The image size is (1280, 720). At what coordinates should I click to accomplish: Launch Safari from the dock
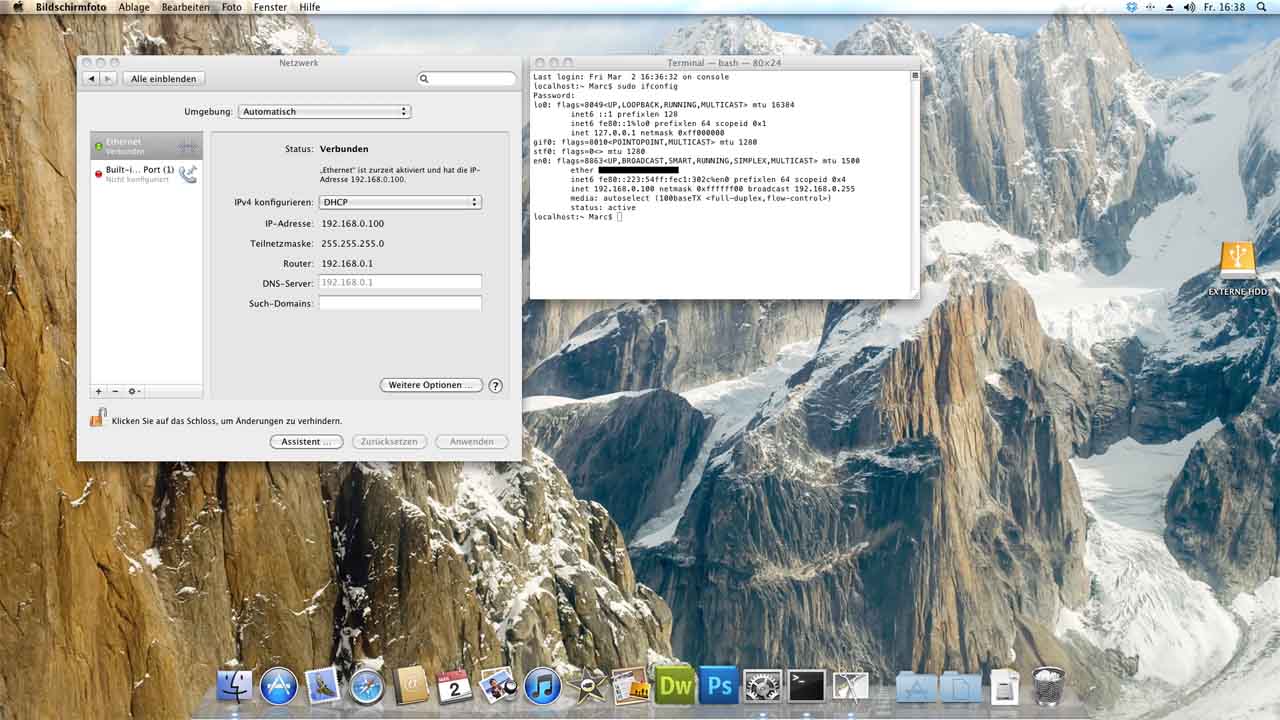(367, 686)
